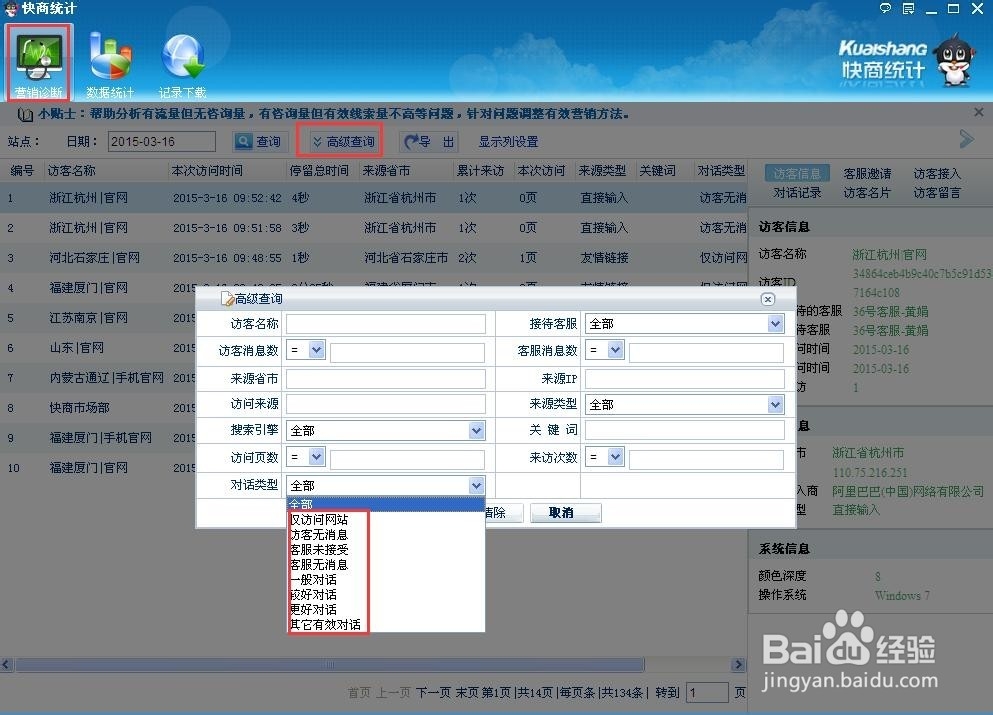Open the 搜索引擎 dropdown

pos(473,430)
